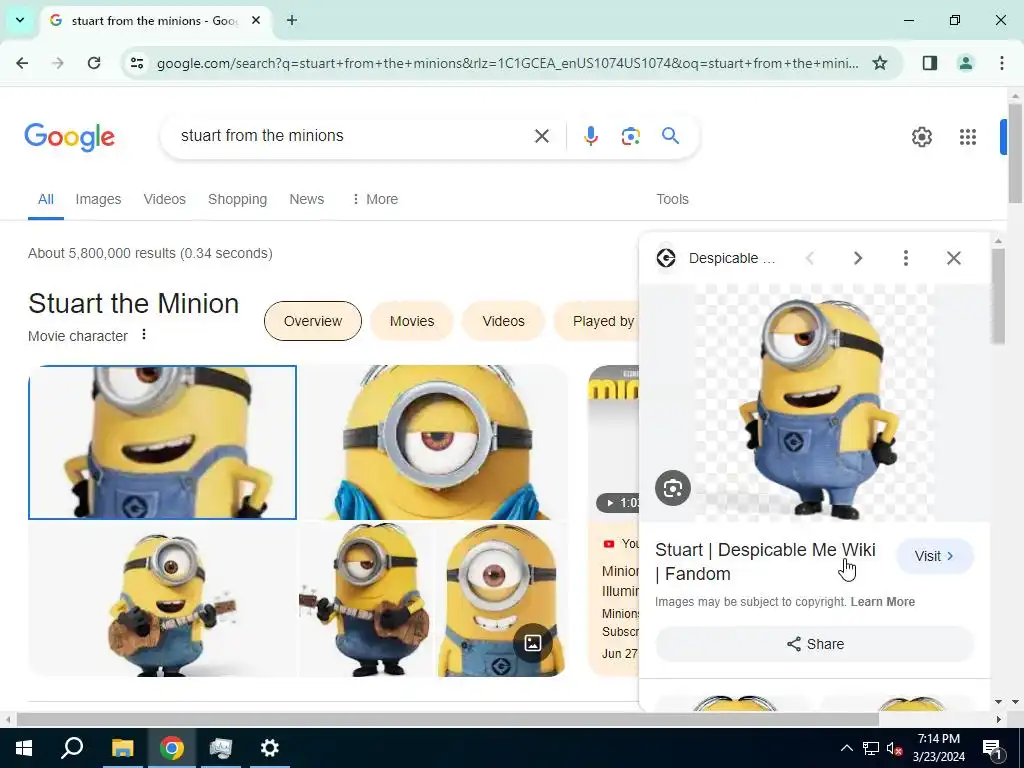This screenshot has width=1024, height=768.
Task: Open the Chrome profile avatar
Action: tap(965, 63)
